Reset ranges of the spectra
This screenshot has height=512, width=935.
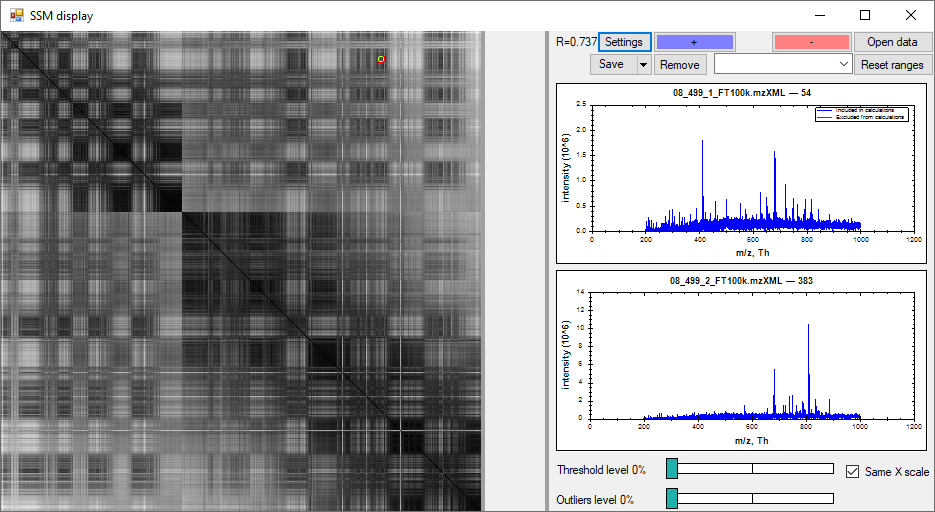[x=892, y=64]
